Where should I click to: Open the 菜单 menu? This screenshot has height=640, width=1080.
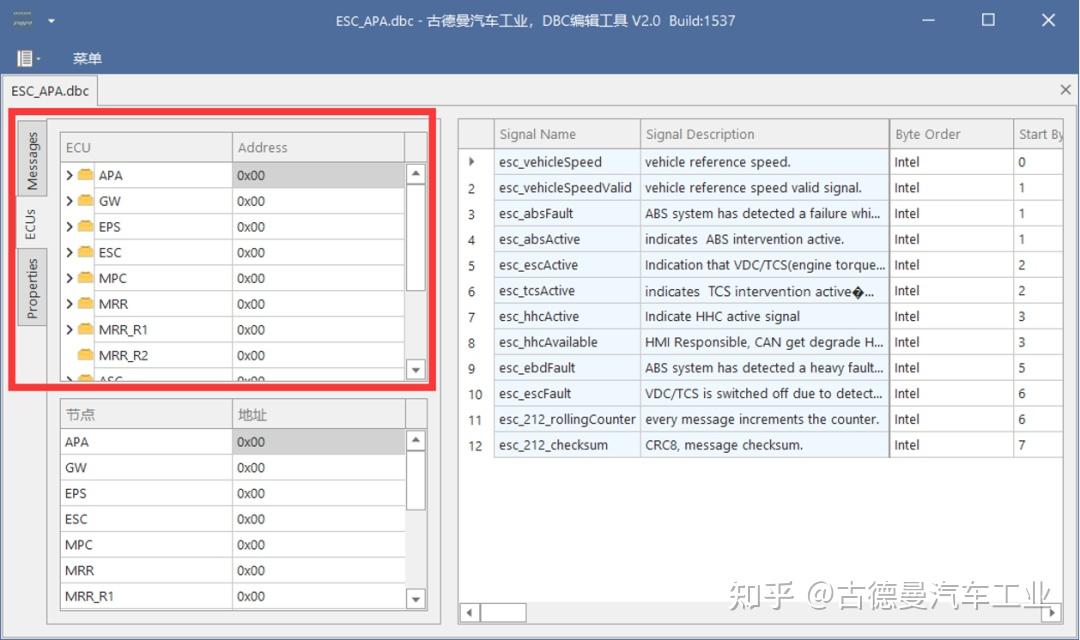coord(87,58)
